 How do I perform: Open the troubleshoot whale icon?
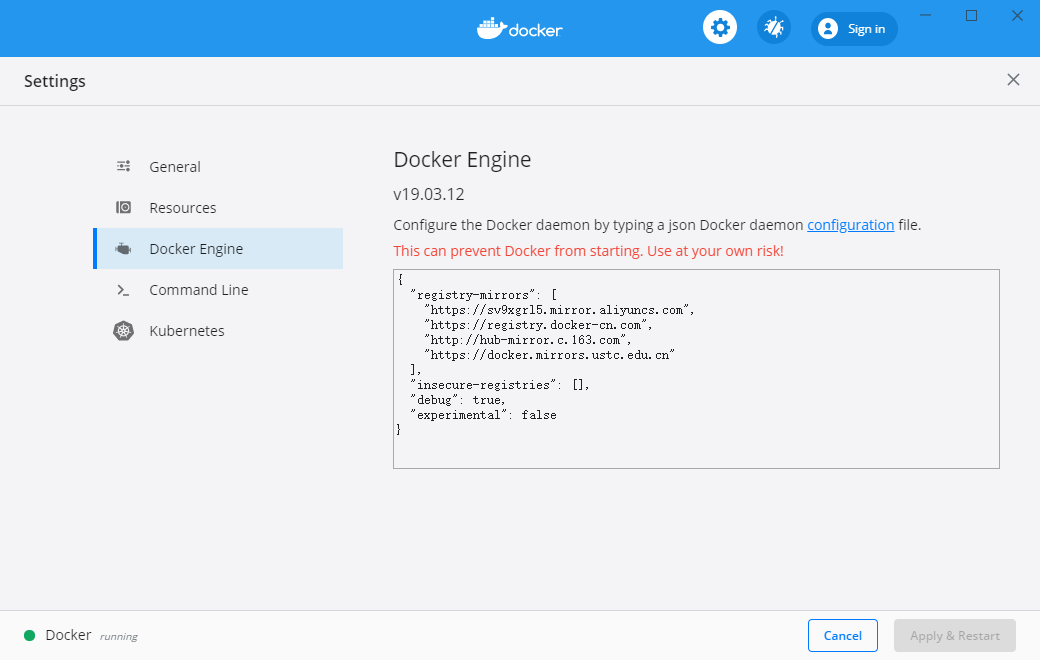(773, 27)
